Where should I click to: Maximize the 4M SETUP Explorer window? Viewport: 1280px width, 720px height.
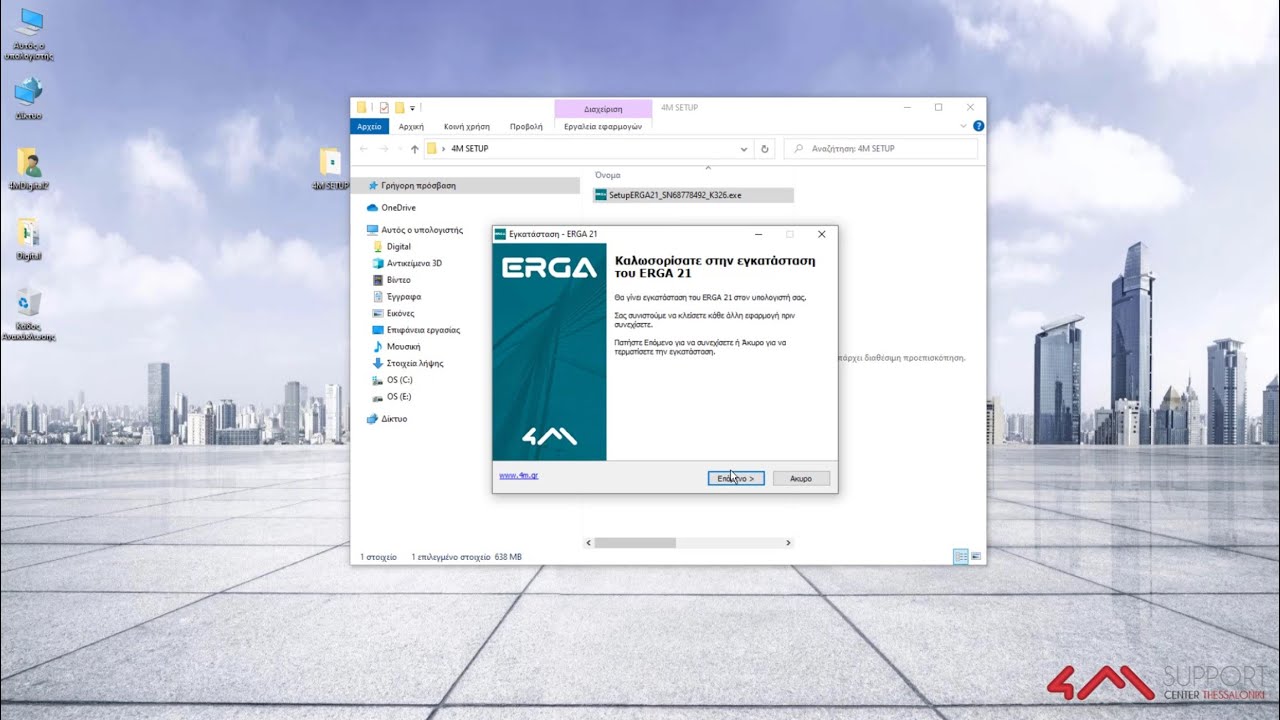[938, 107]
